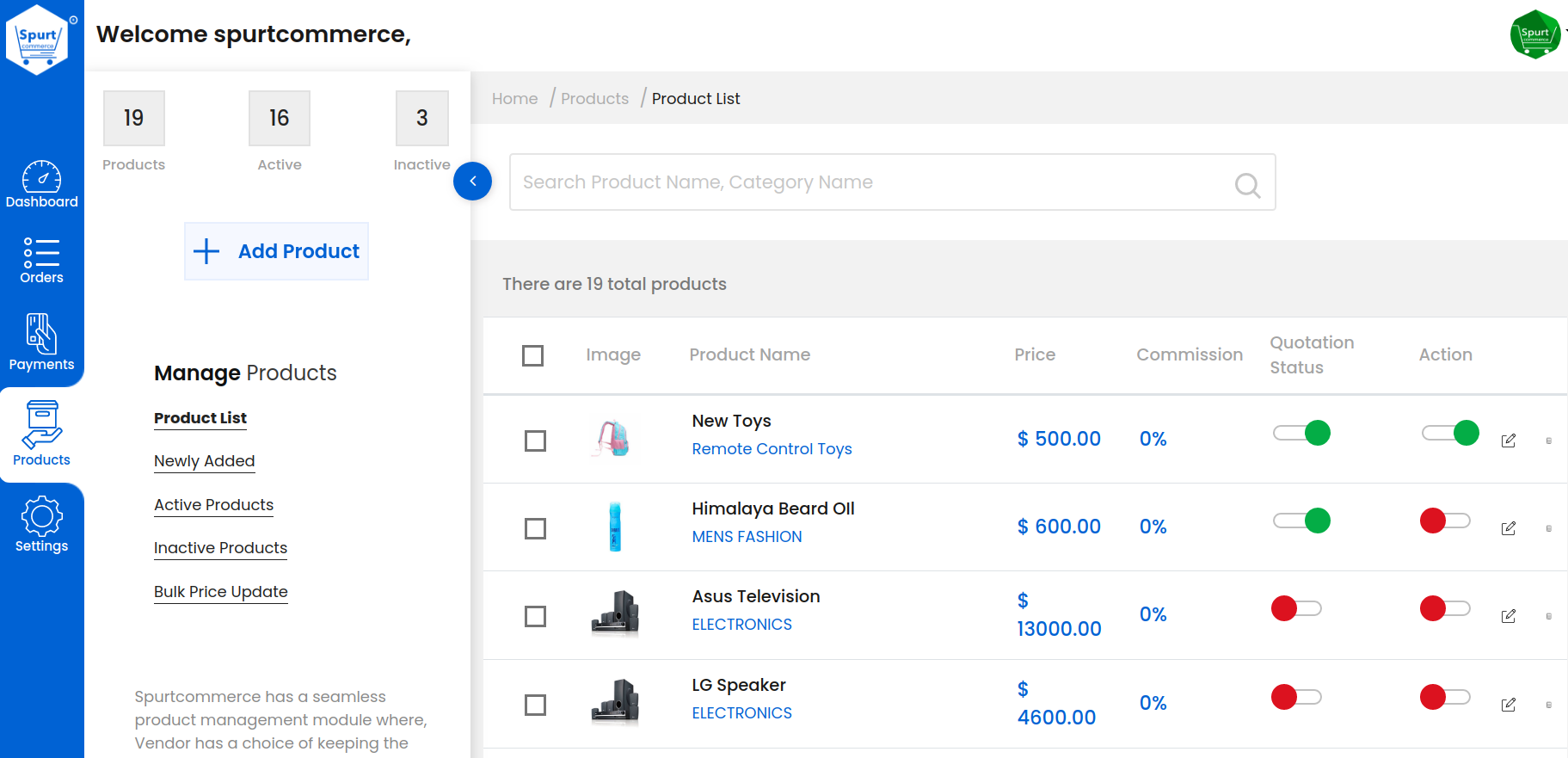The width and height of the screenshot is (1568, 758).
Task: Open the Product List menu link
Action: pyautogui.click(x=200, y=418)
